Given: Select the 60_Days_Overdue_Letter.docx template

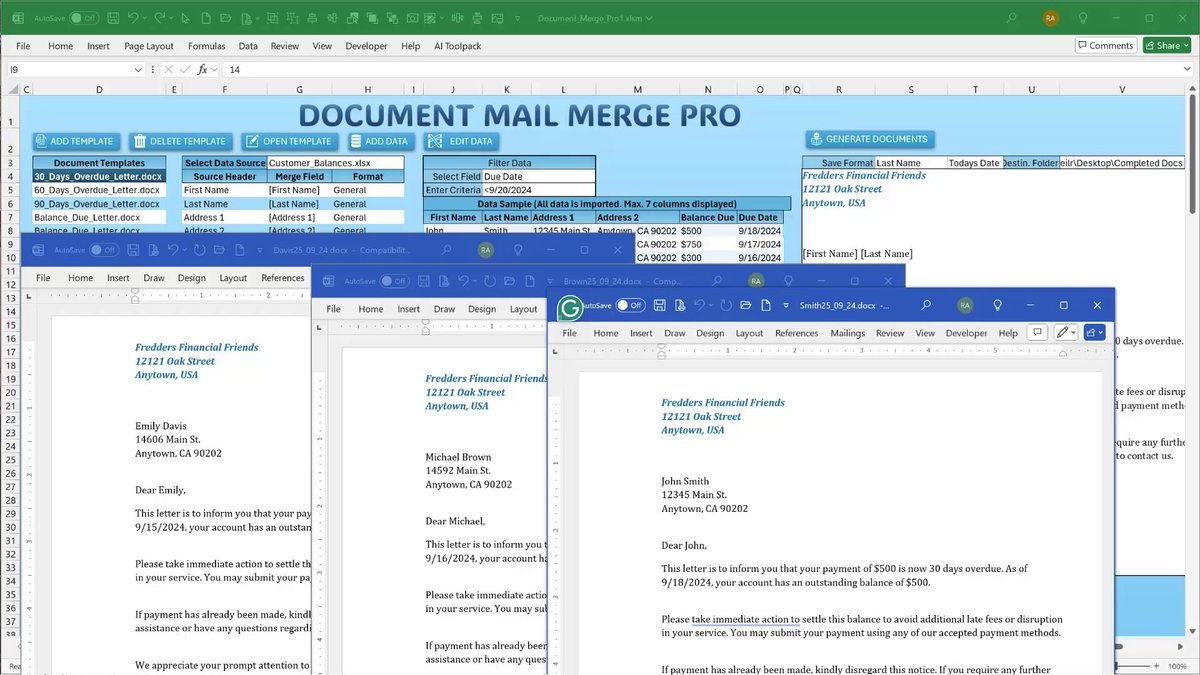Looking at the screenshot, I should [x=99, y=190].
